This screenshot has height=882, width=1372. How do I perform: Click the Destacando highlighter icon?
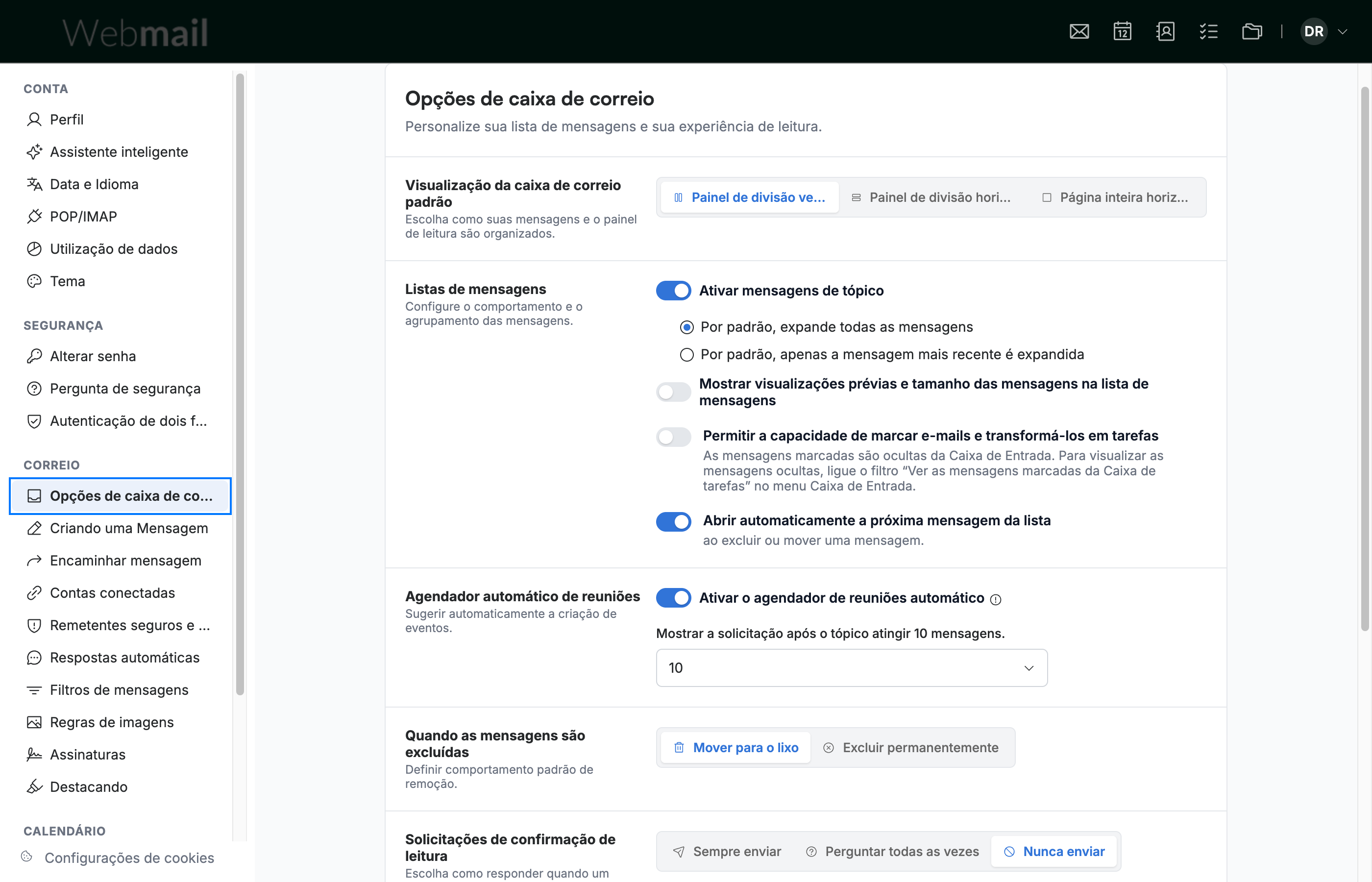click(x=34, y=787)
